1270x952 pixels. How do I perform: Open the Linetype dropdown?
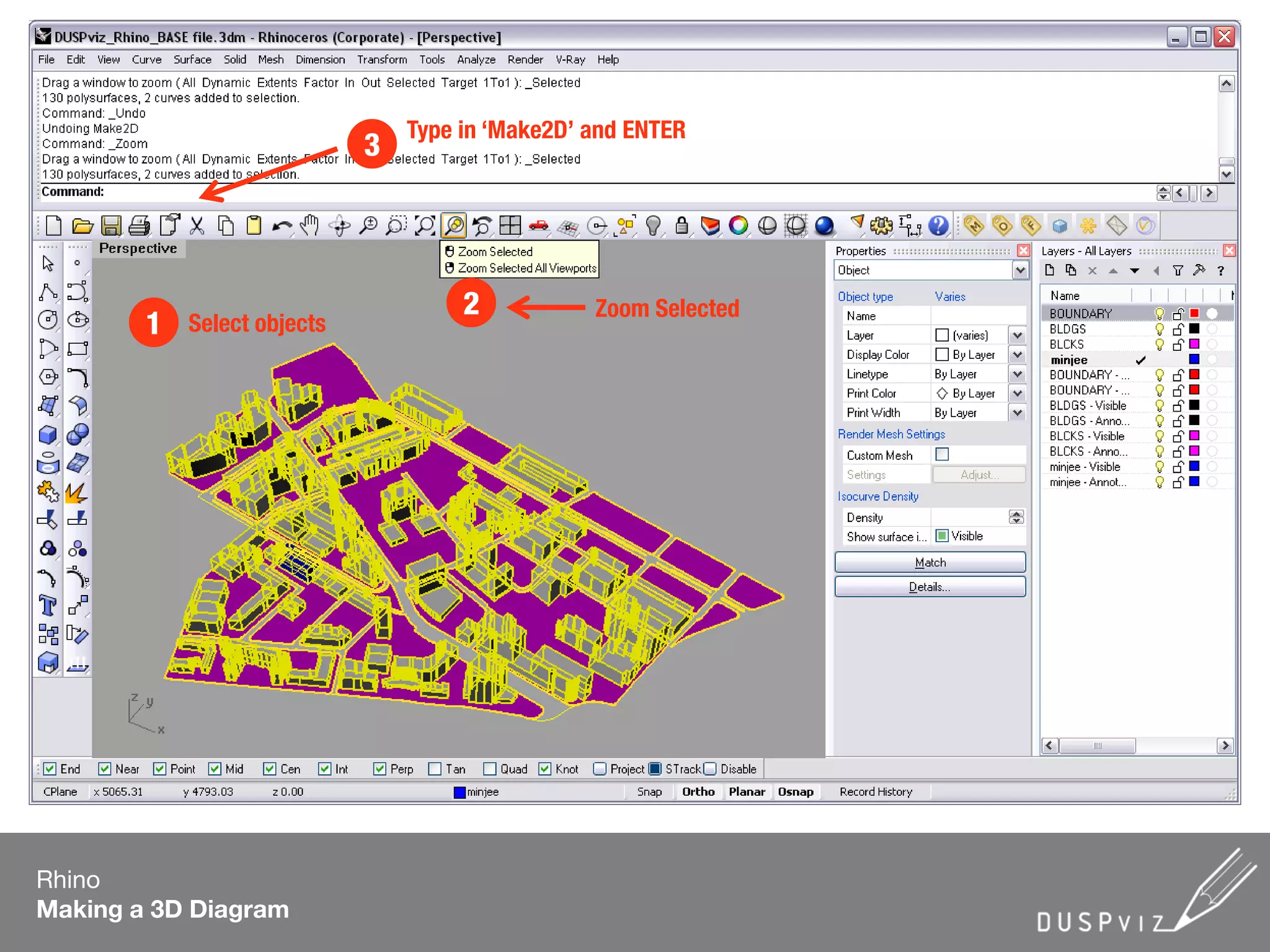click(1018, 374)
